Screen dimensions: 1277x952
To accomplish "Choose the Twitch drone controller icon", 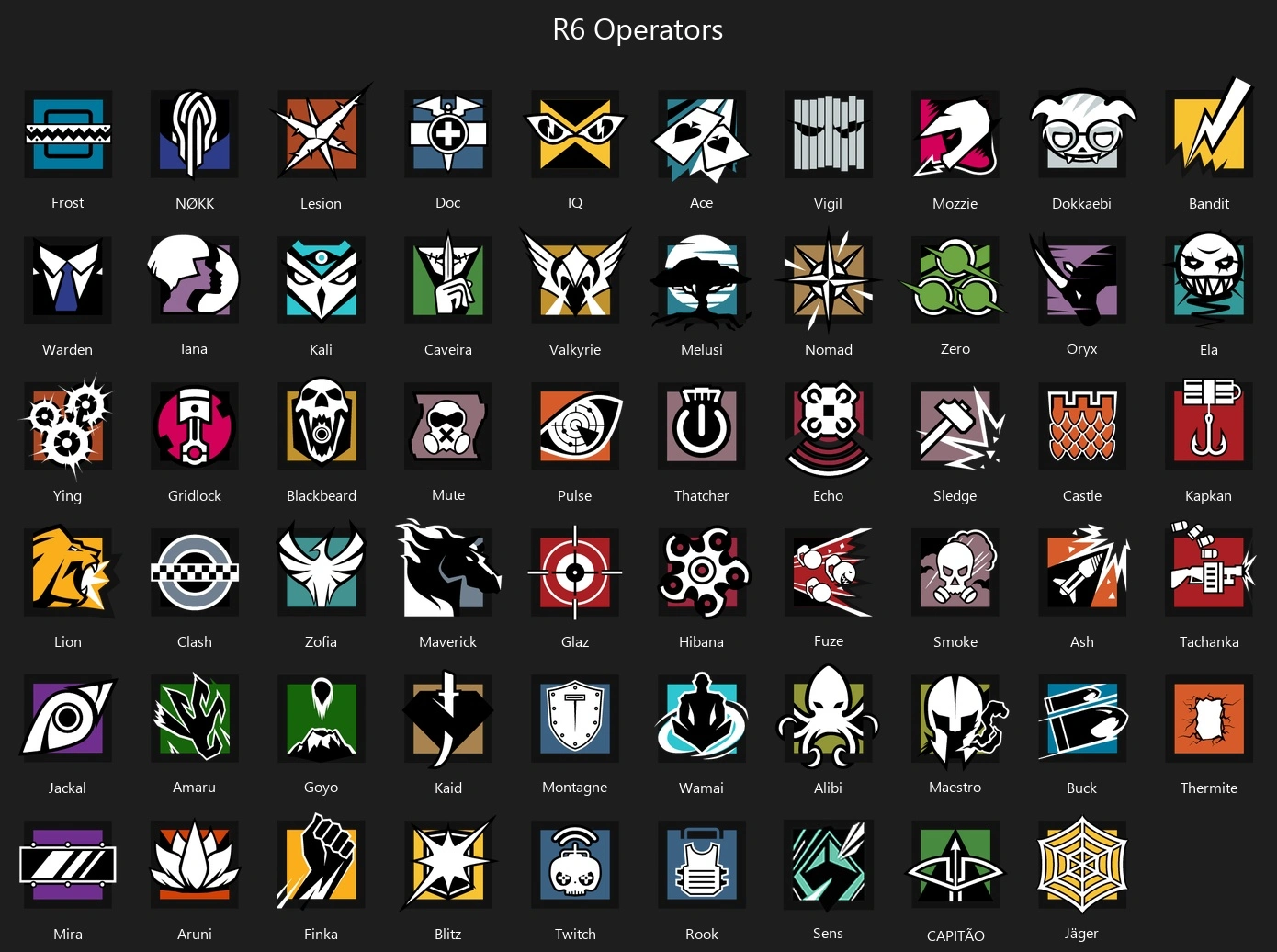I will click(575, 864).
